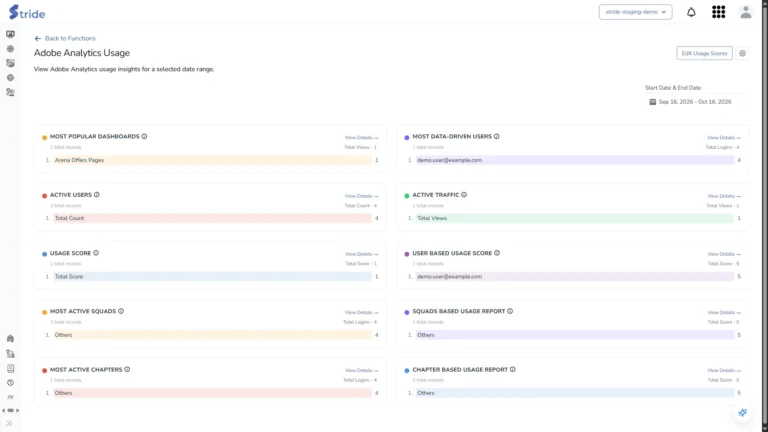The image size is (768, 432).
Task: View Details for Most Data-Driven Users
Action: (x=724, y=138)
